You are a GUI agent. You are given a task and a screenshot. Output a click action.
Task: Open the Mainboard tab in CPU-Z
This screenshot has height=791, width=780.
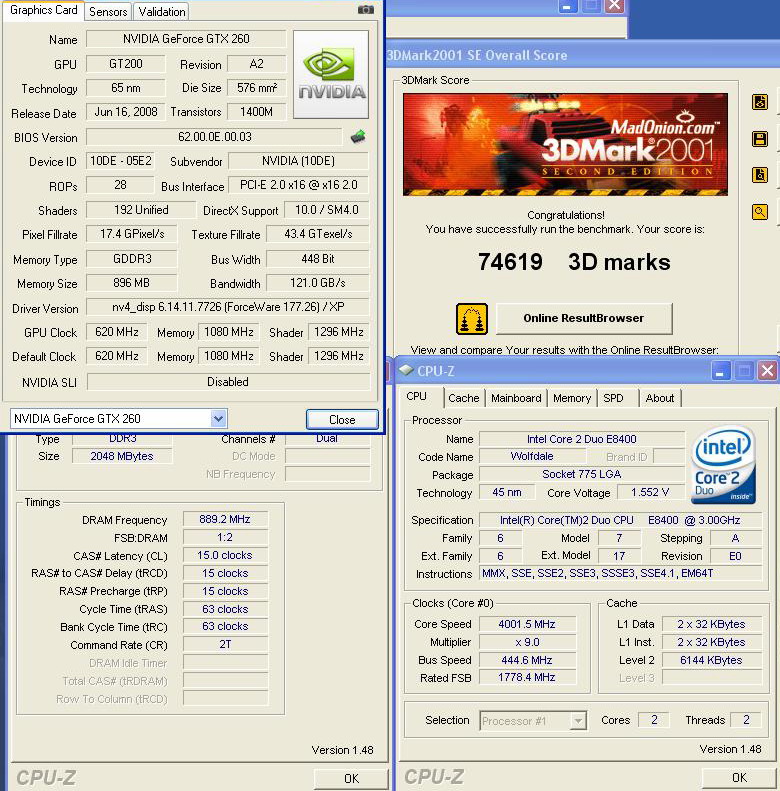click(516, 398)
